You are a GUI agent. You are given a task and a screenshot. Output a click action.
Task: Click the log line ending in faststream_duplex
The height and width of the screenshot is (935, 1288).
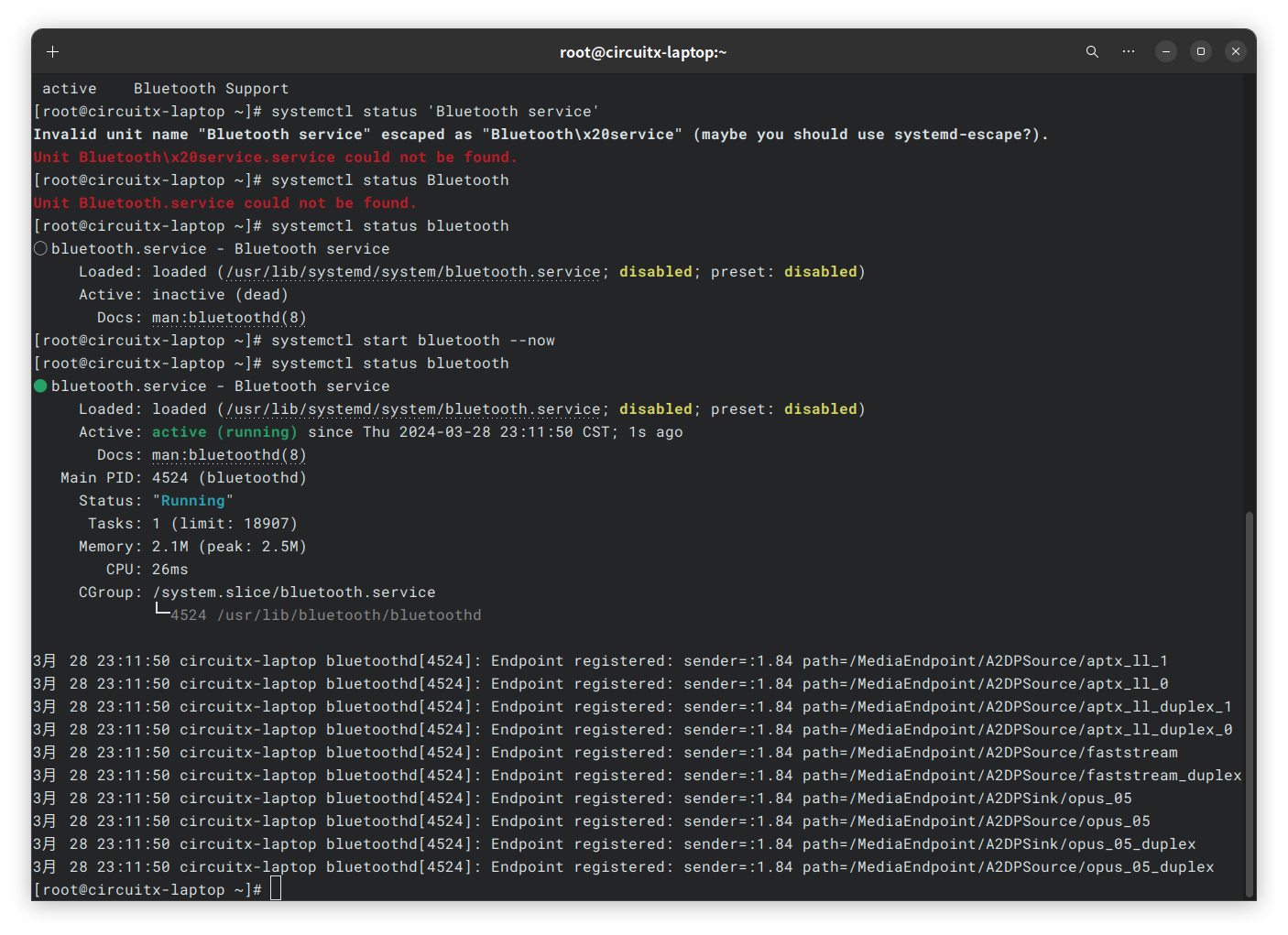click(637, 776)
